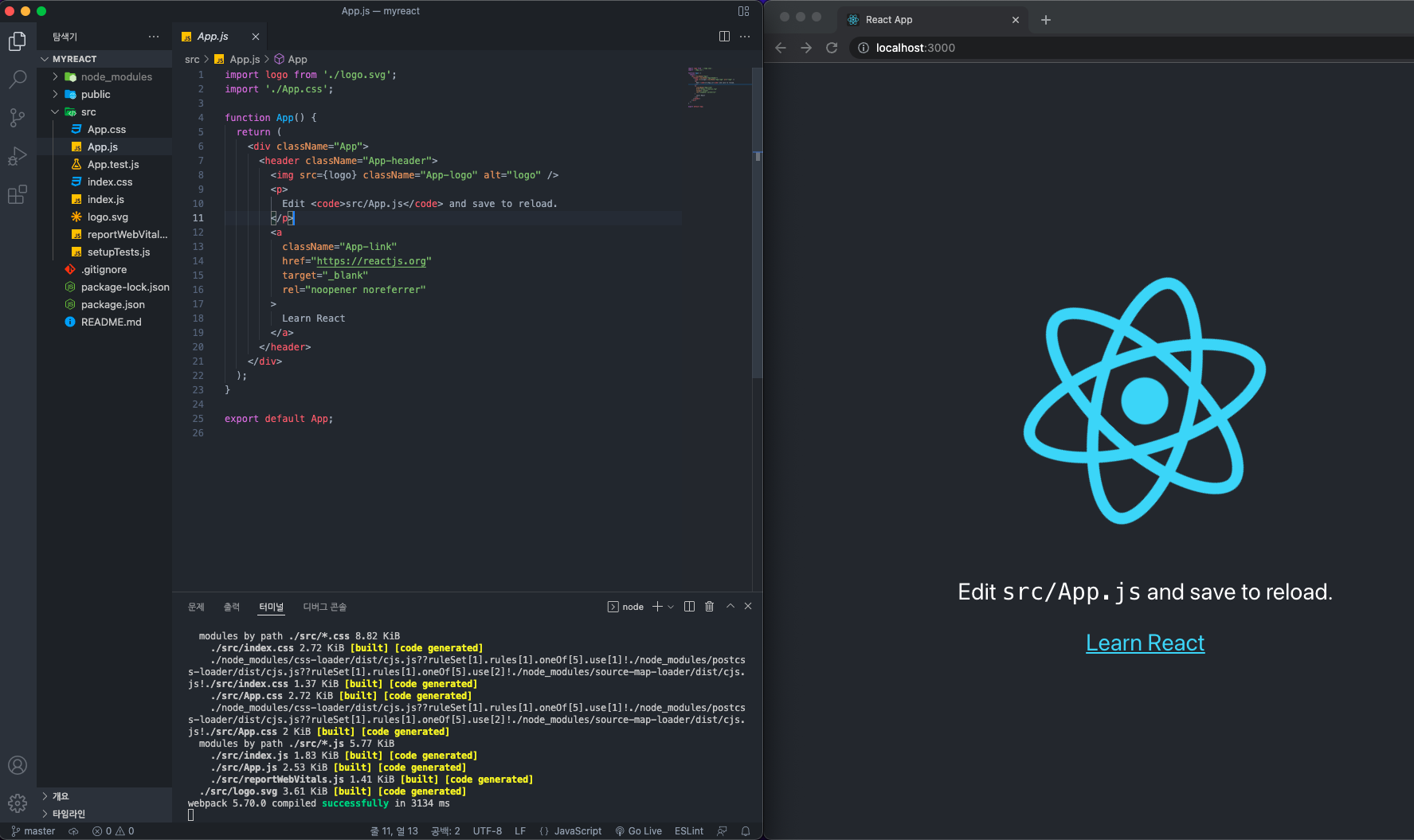This screenshot has height=840, width=1414.
Task: Open README.md in the explorer
Action: (x=104, y=322)
